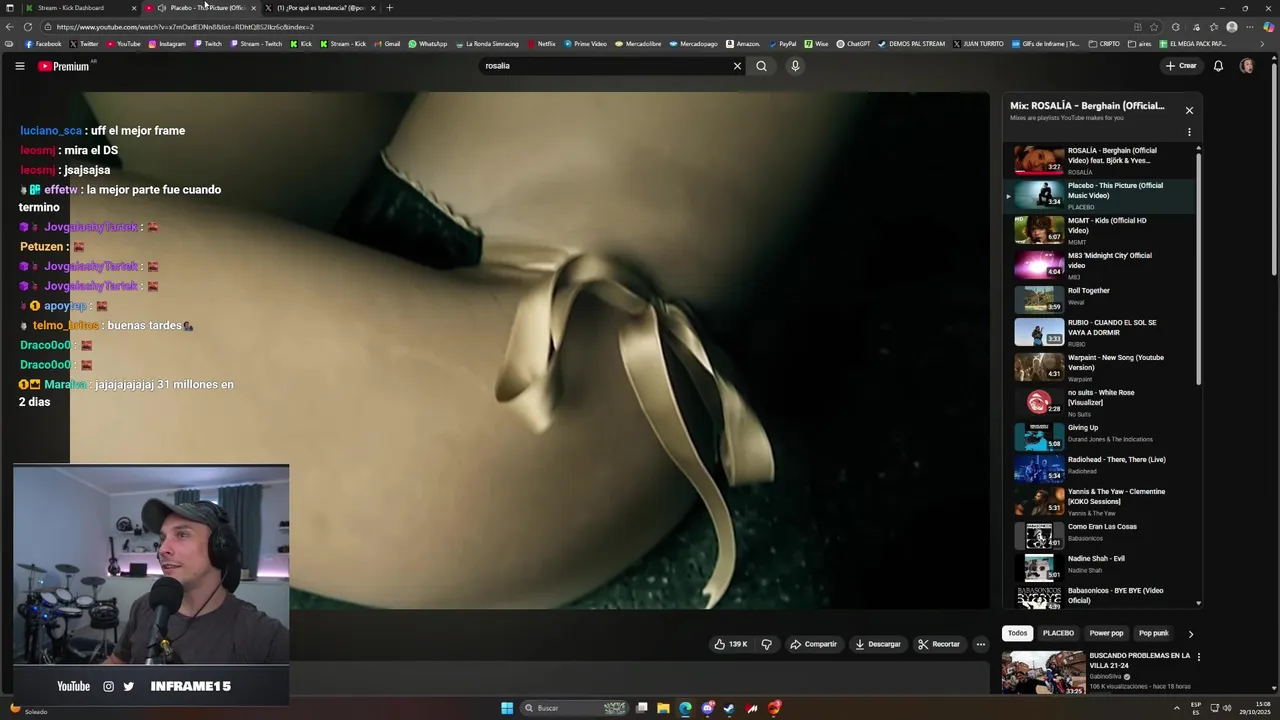Select the Pop punk filter chip
1280x720 pixels.
tap(1153, 633)
